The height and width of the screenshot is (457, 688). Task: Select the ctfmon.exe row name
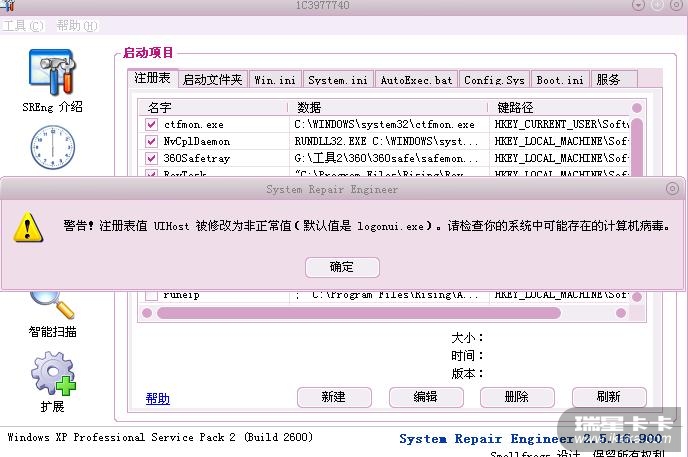(194, 125)
